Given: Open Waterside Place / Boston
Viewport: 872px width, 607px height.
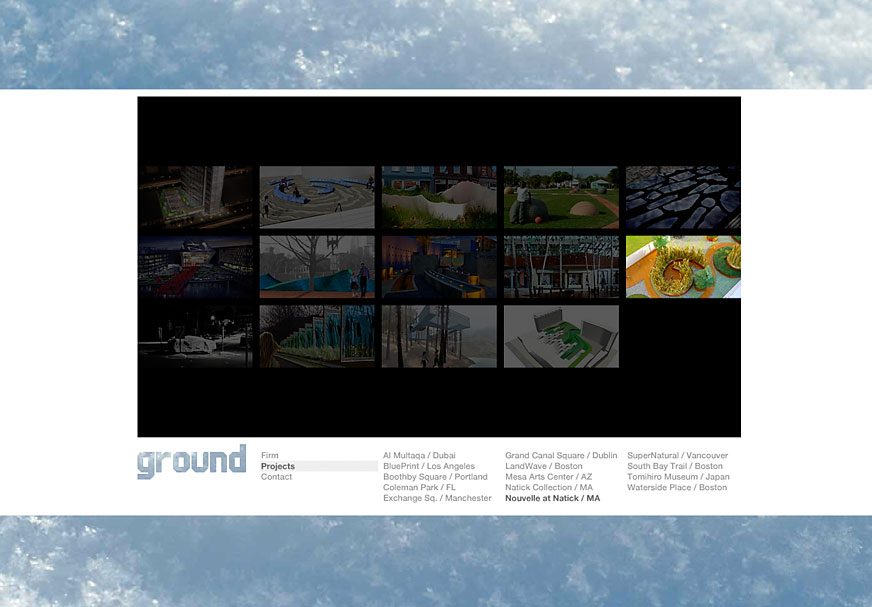Looking at the screenshot, I should [678, 486].
